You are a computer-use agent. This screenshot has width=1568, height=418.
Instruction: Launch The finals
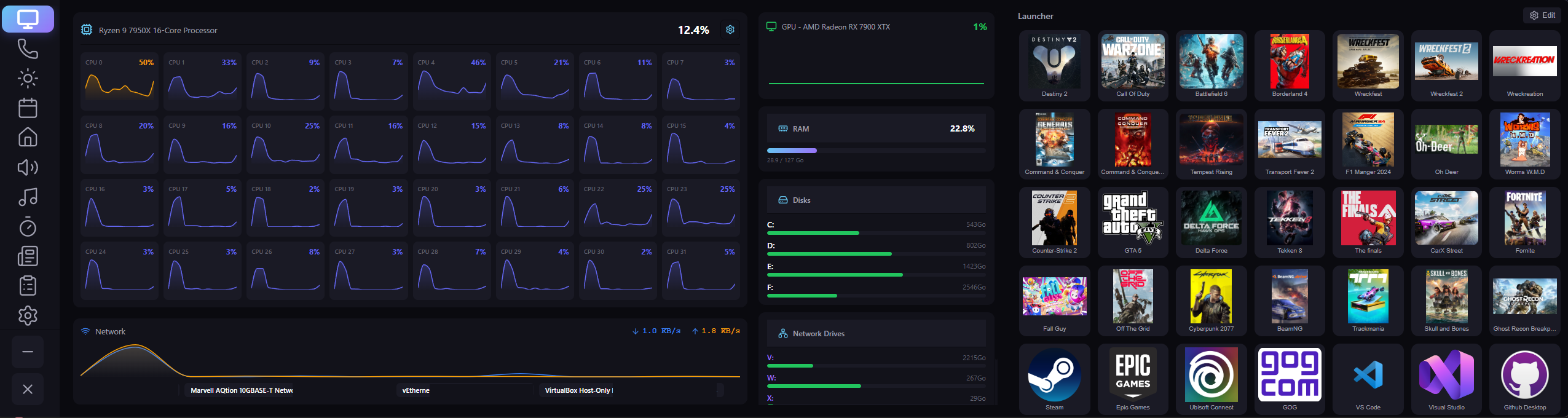point(1368,222)
